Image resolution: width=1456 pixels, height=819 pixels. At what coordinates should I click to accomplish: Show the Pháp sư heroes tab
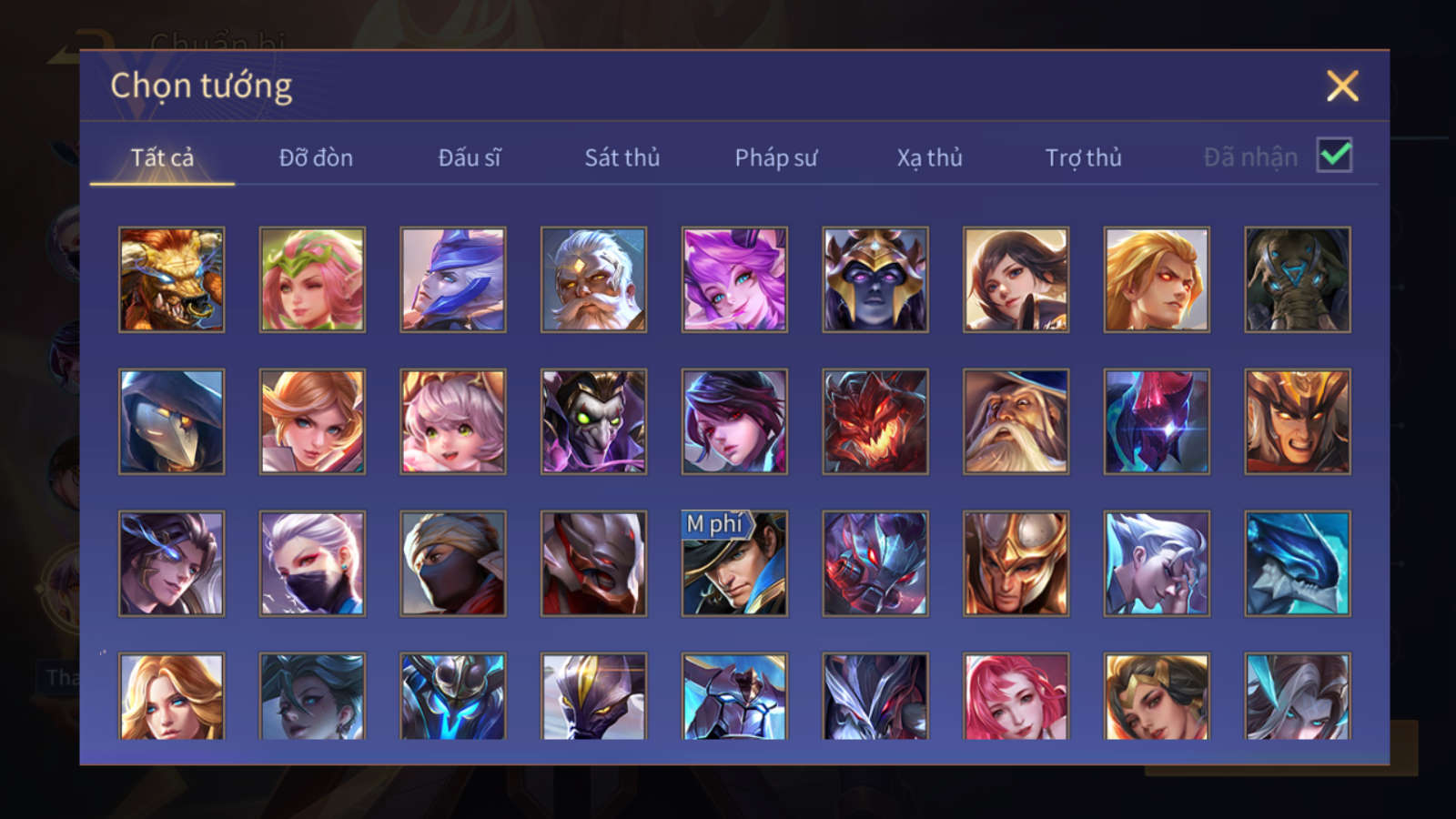tap(776, 157)
